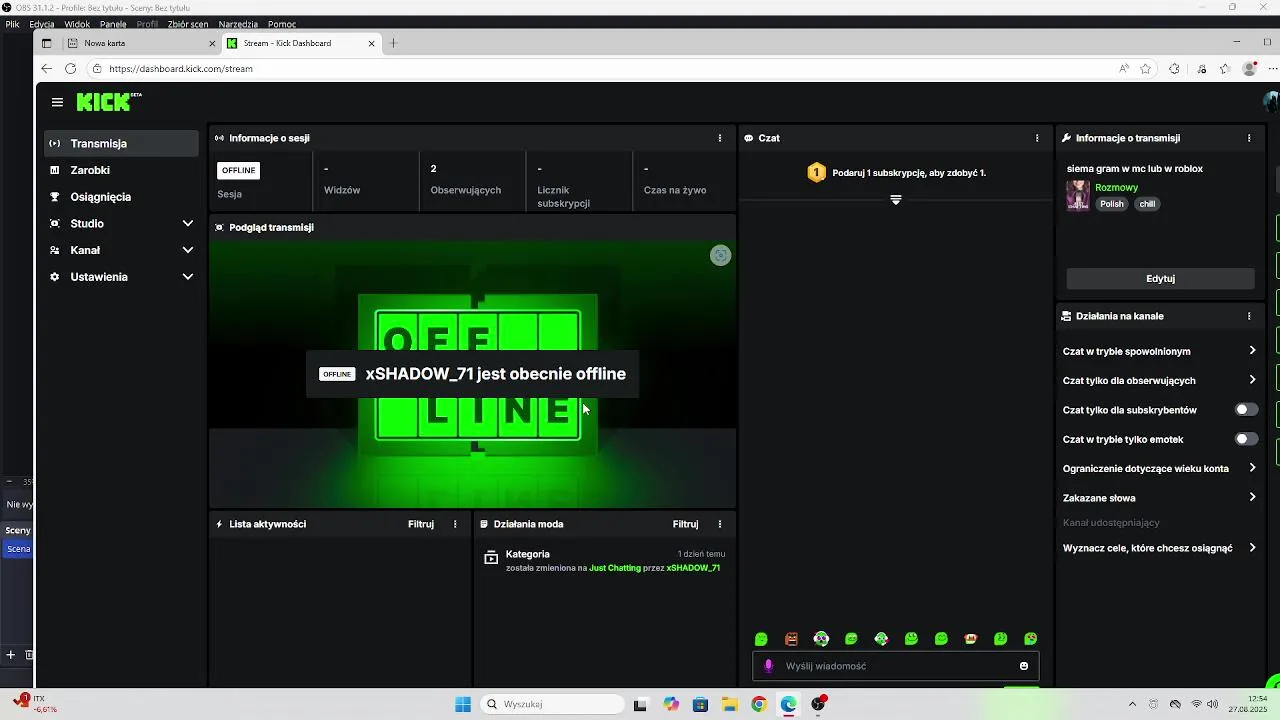Click the purple microphone icon in chat
The width and height of the screenshot is (1280, 720).
[x=769, y=666]
